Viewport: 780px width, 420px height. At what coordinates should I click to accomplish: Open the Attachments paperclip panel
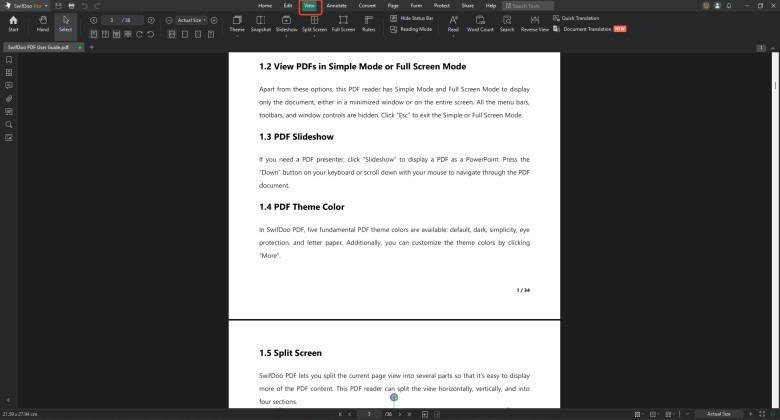click(9, 99)
